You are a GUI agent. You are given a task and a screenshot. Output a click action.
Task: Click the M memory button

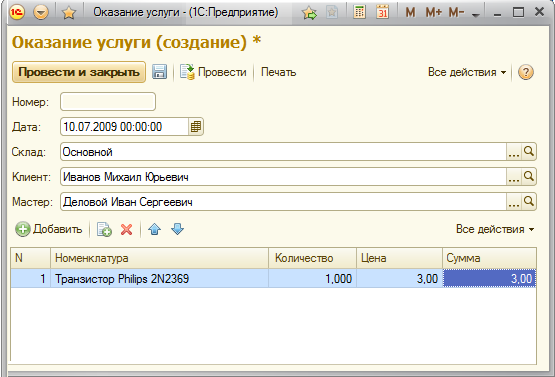coord(410,13)
